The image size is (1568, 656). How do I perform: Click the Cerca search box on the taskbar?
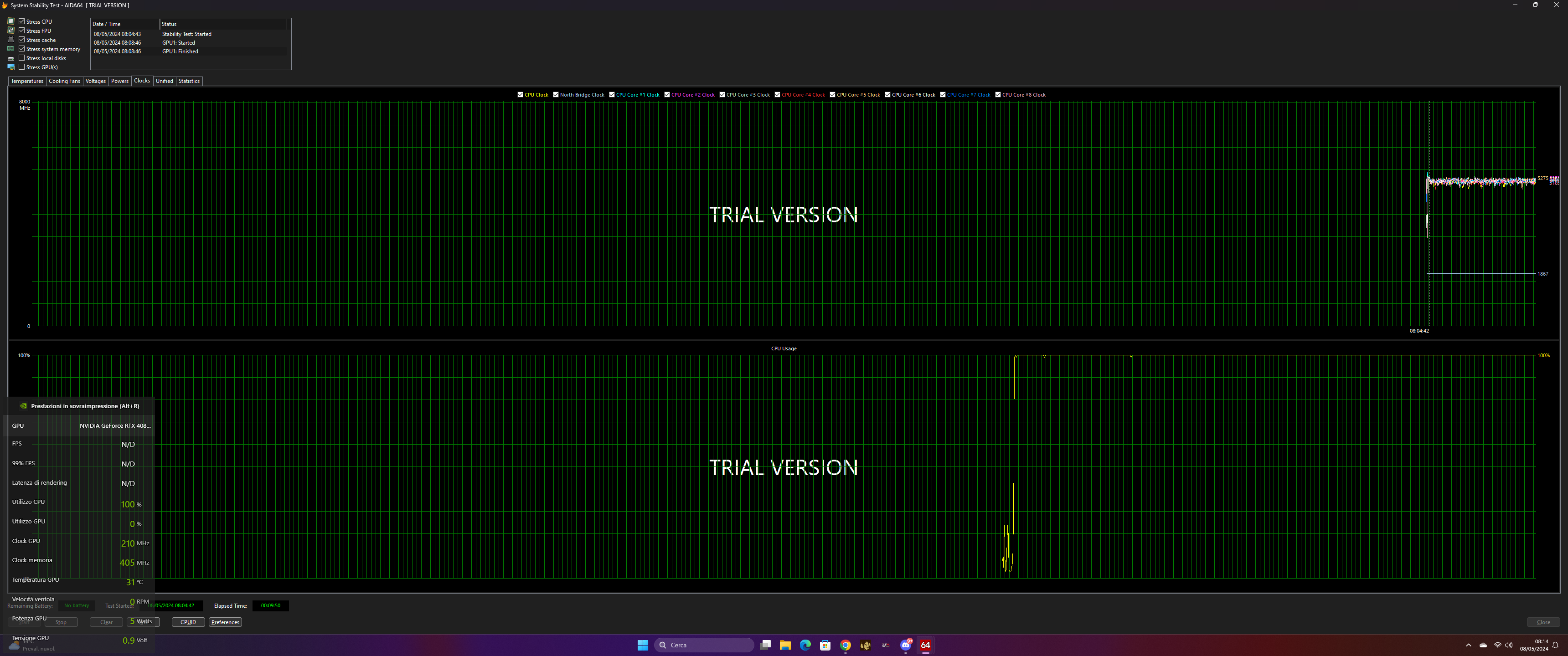(704, 645)
